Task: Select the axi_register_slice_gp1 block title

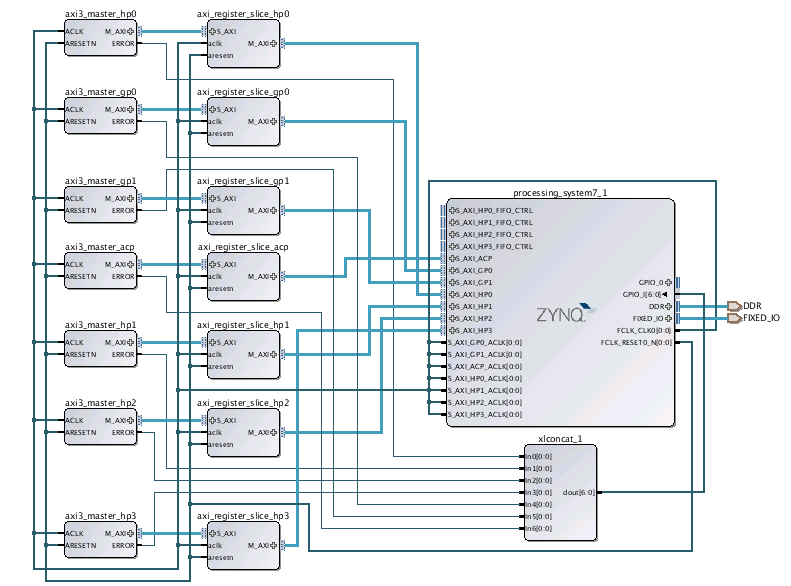Action: coord(243,181)
